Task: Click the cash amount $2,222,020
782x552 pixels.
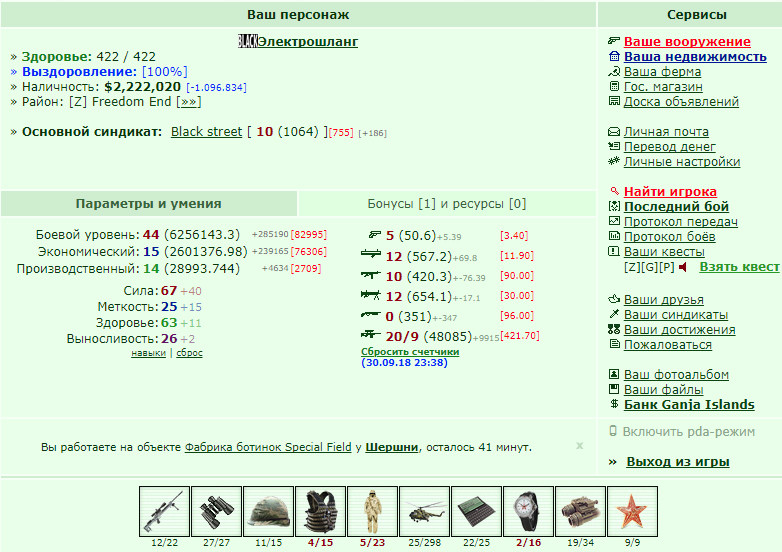Action: [x=142, y=87]
